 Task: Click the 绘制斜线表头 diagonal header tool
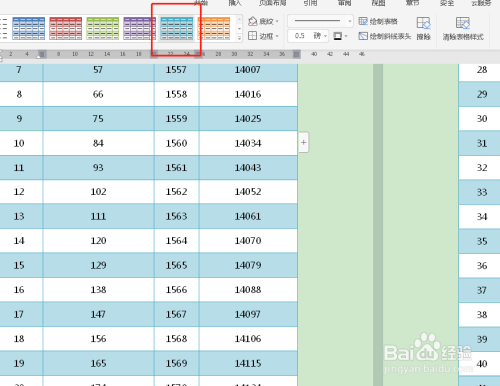385,36
